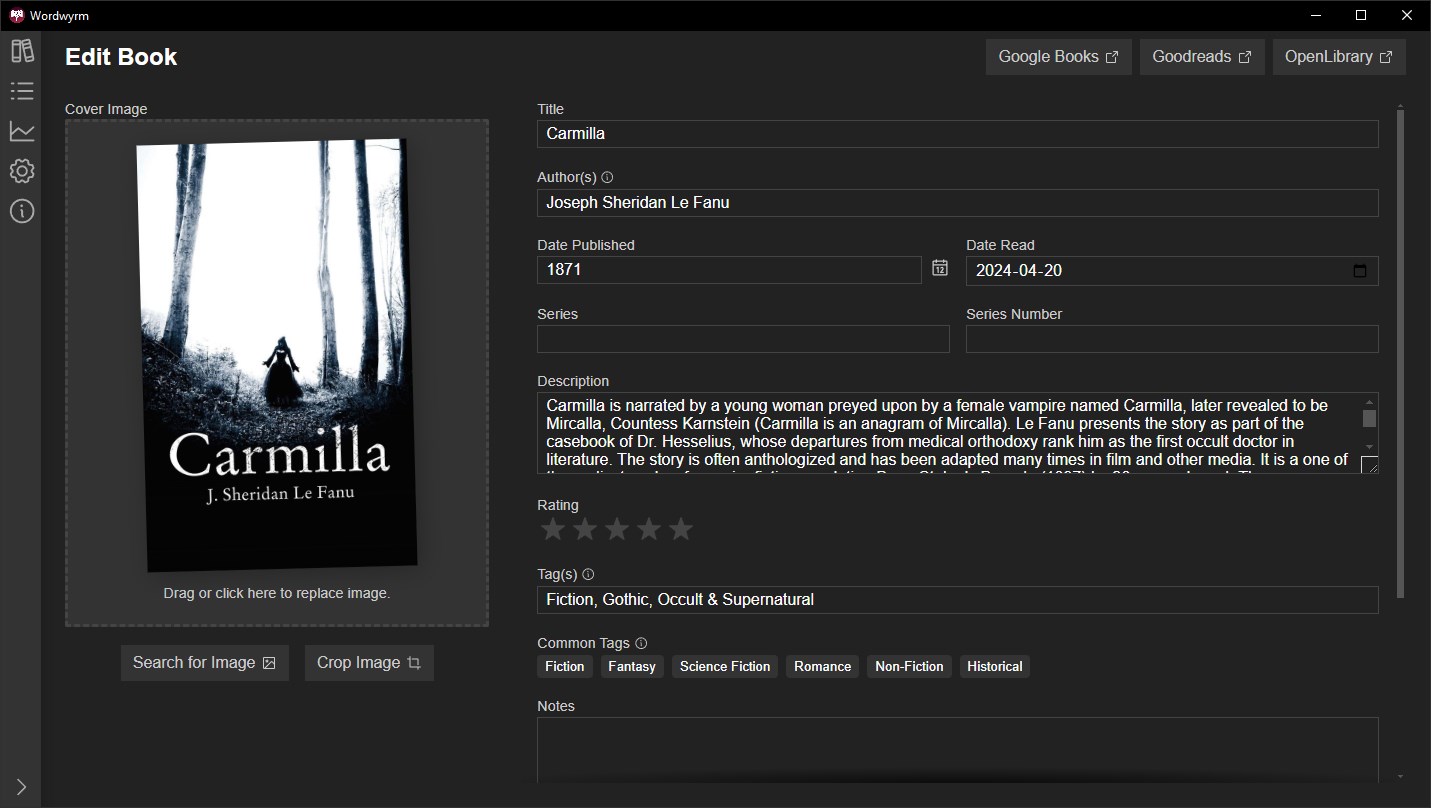Image resolution: width=1431 pixels, height=808 pixels.
Task: Click Crop Image button
Action: (x=369, y=663)
